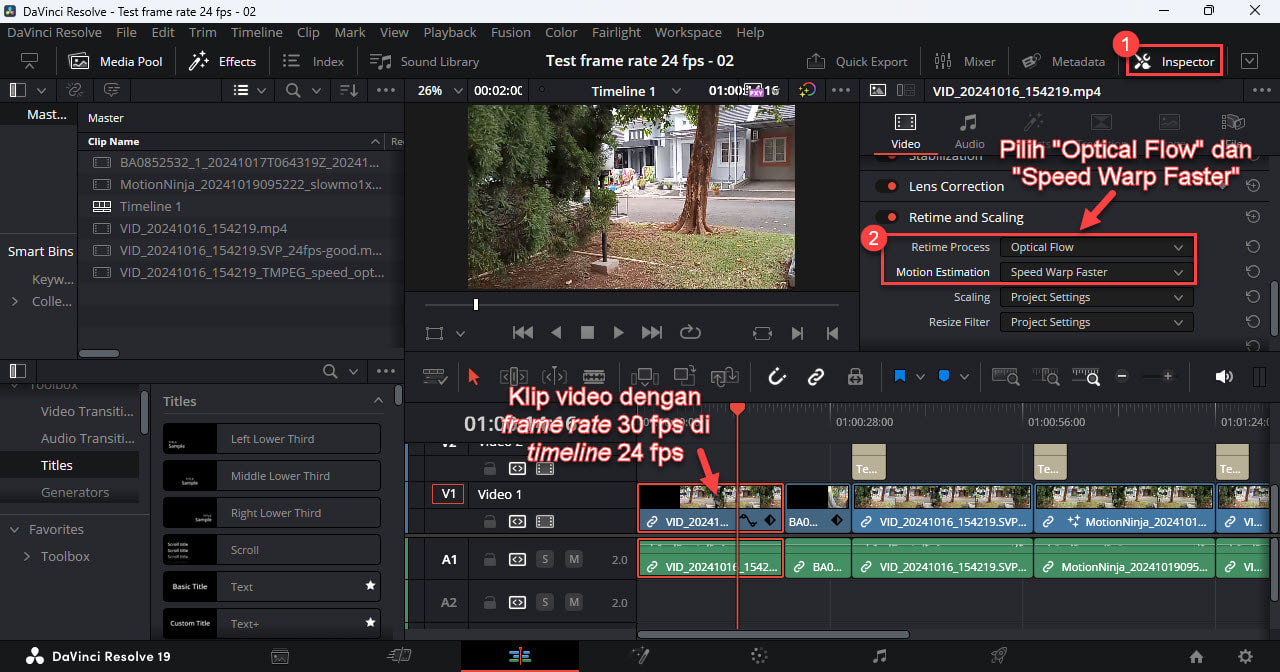Go to the Deliver page rocket icon
This screenshot has width=1280, height=672.
coord(998,656)
